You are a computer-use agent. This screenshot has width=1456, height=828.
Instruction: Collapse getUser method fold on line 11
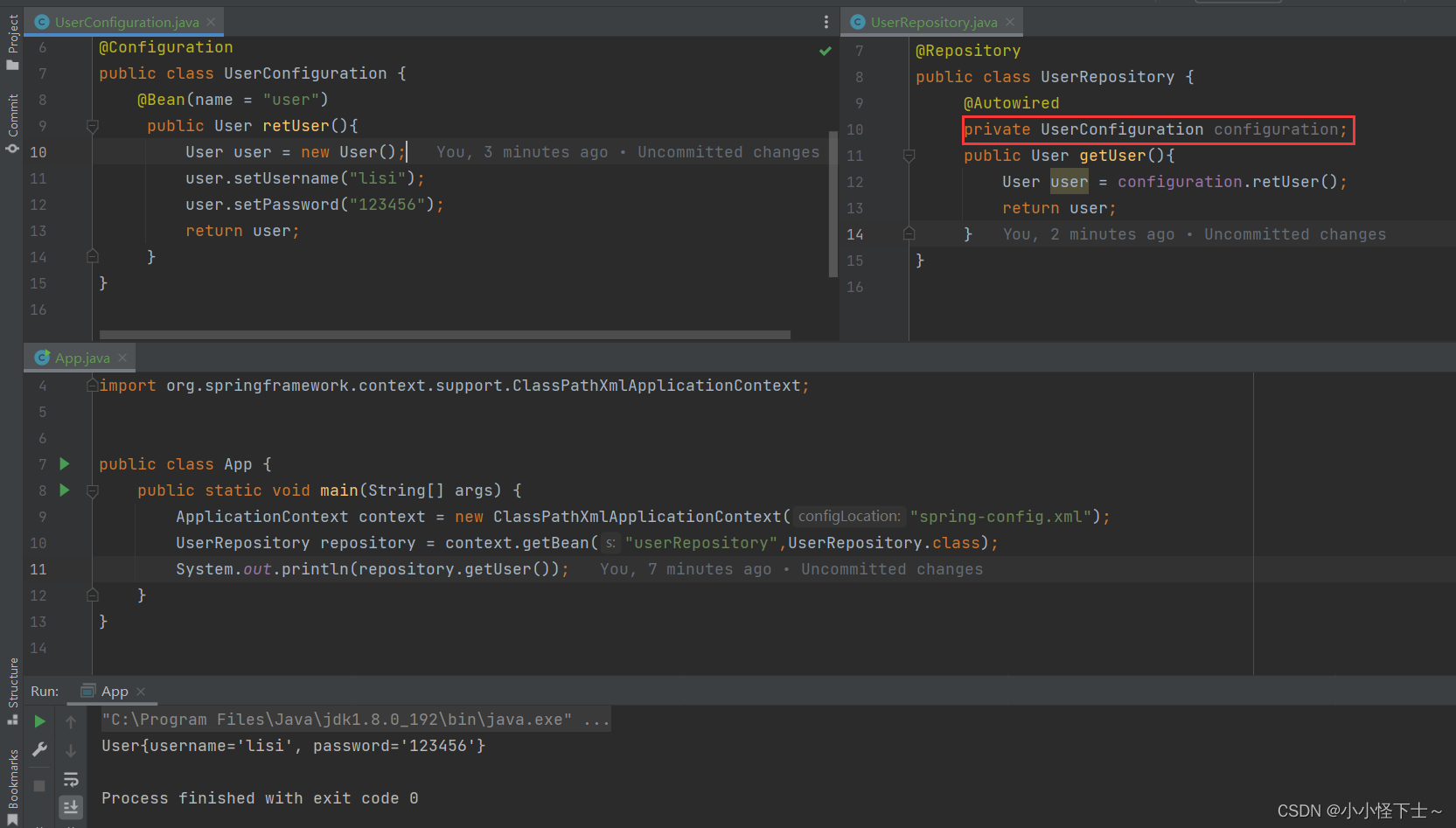tap(909, 156)
